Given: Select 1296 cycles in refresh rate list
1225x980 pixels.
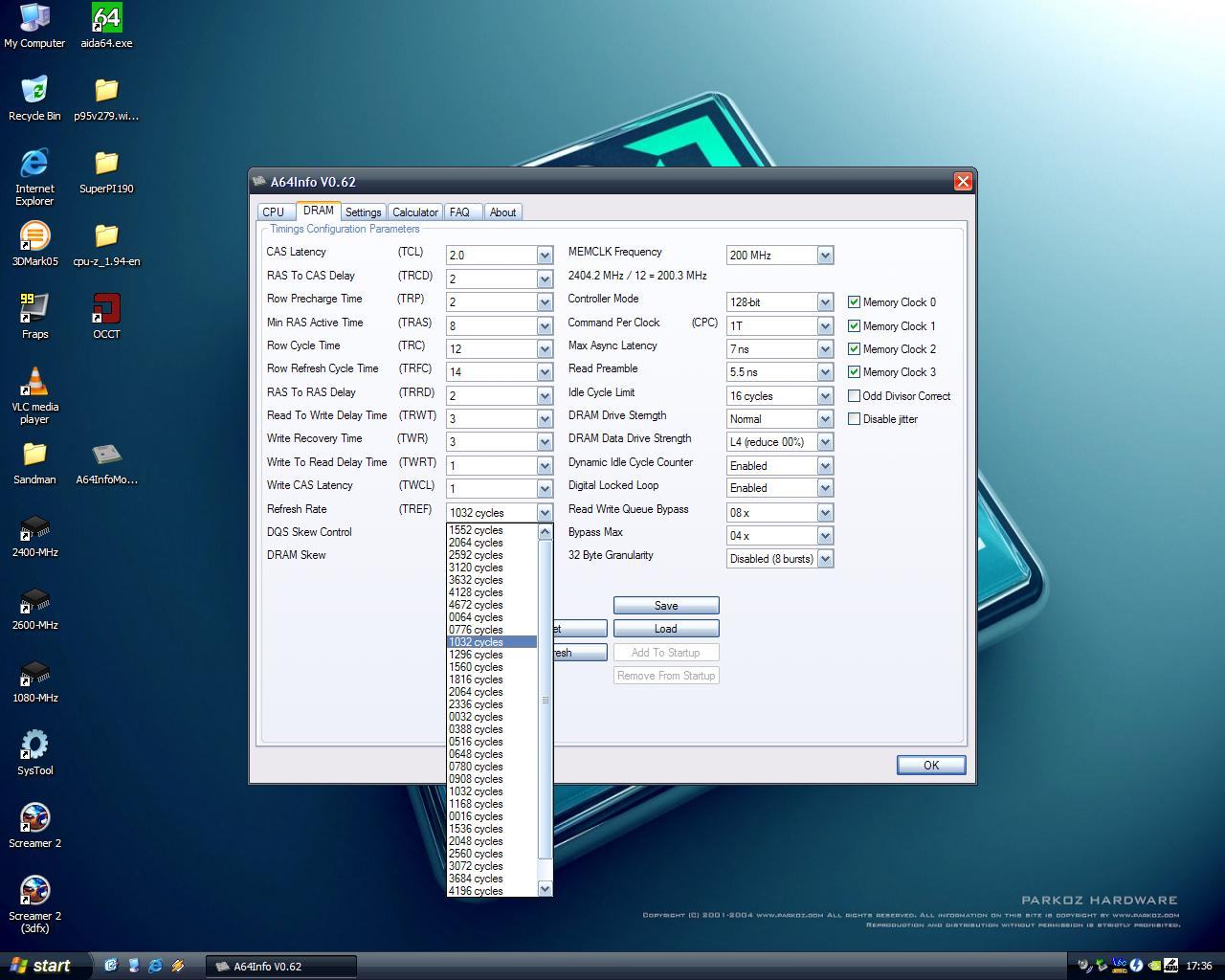Looking at the screenshot, I should 476,655.
